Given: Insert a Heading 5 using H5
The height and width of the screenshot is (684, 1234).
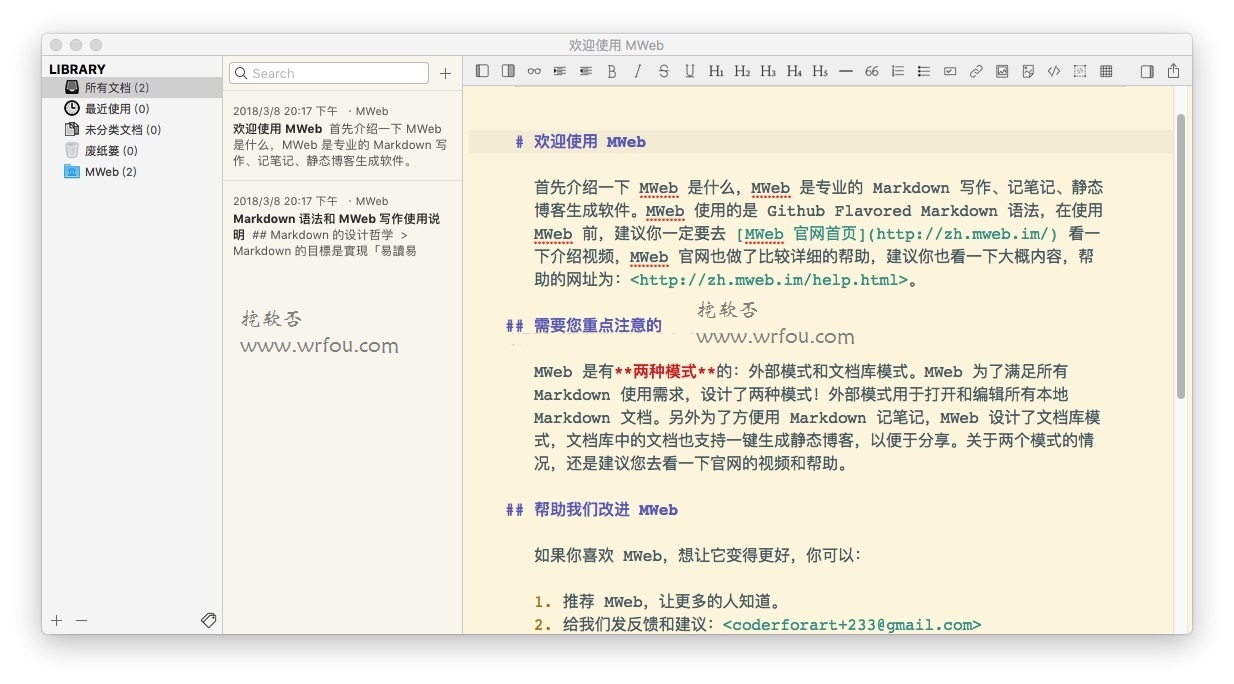Looking at the screenshot, I should [x=820, y=71].
